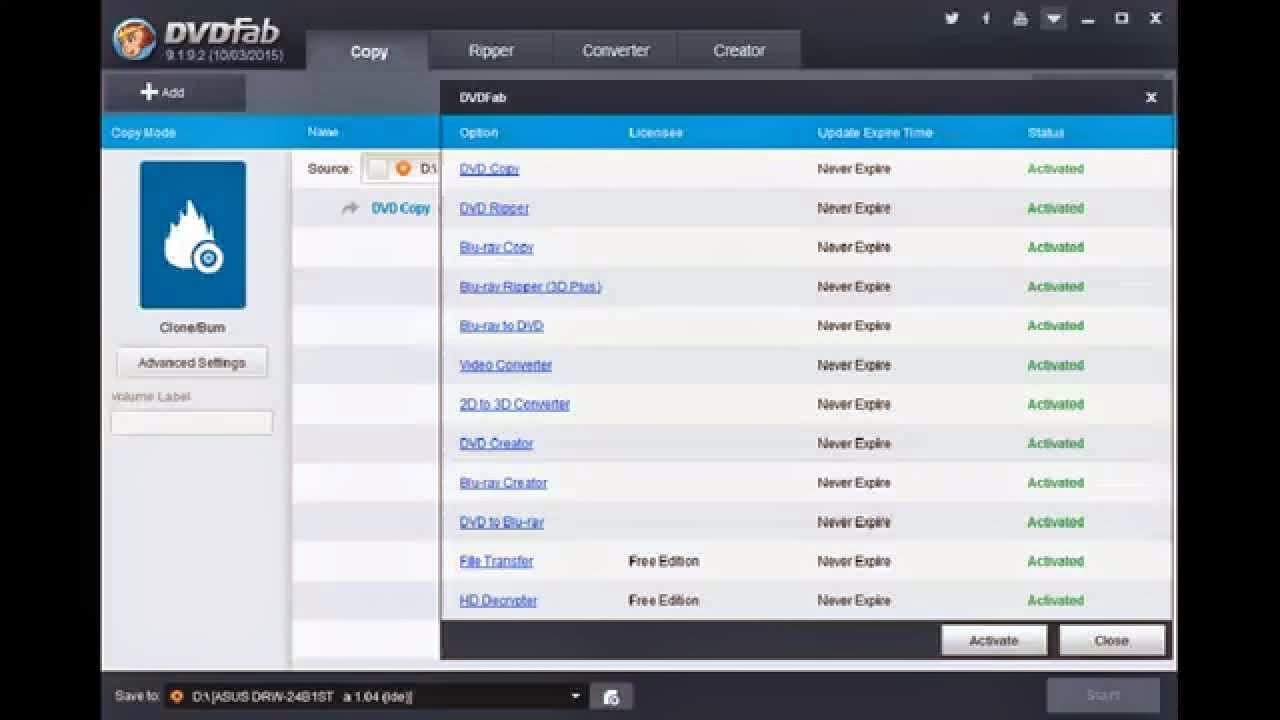Click the Add button with plus icon

(174, 93)
